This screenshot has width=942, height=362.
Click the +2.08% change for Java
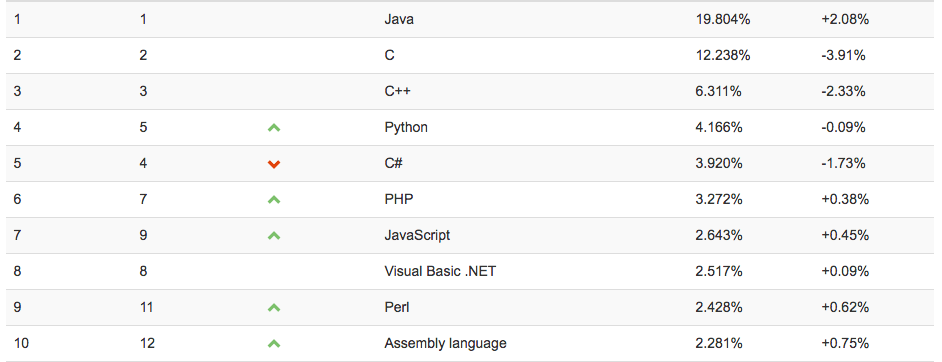click(845, 19)
